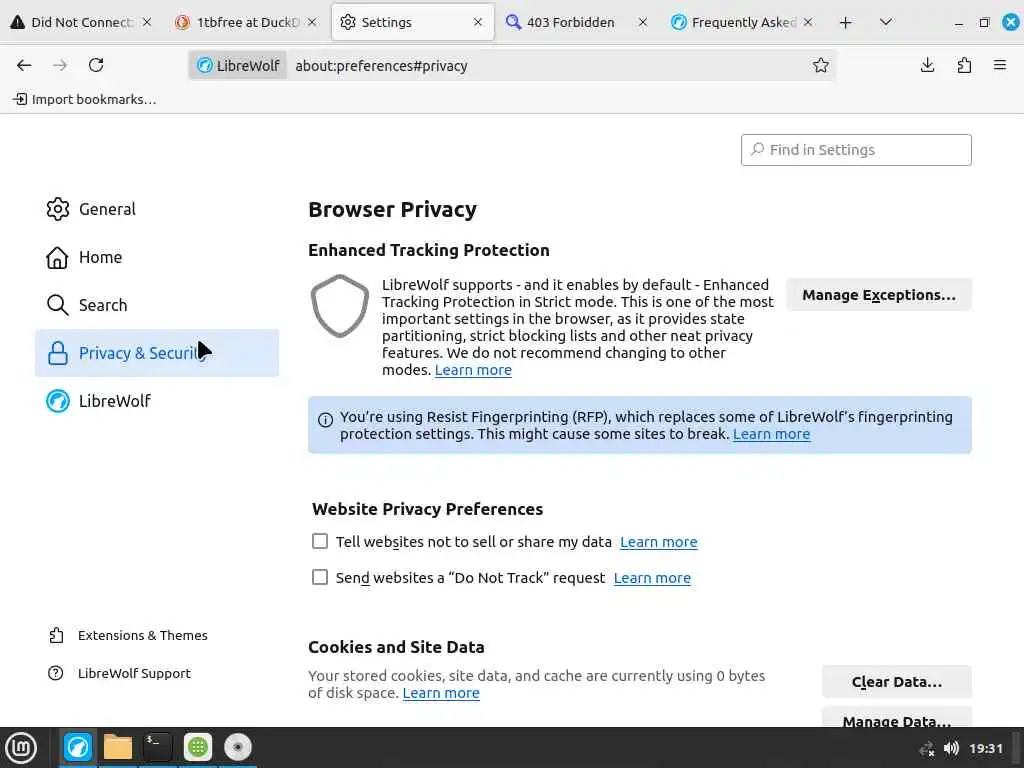Close the Did Not Connect tab
Image resolution: width=1024 pixels, height=768 pixels.
coord(147,22)
